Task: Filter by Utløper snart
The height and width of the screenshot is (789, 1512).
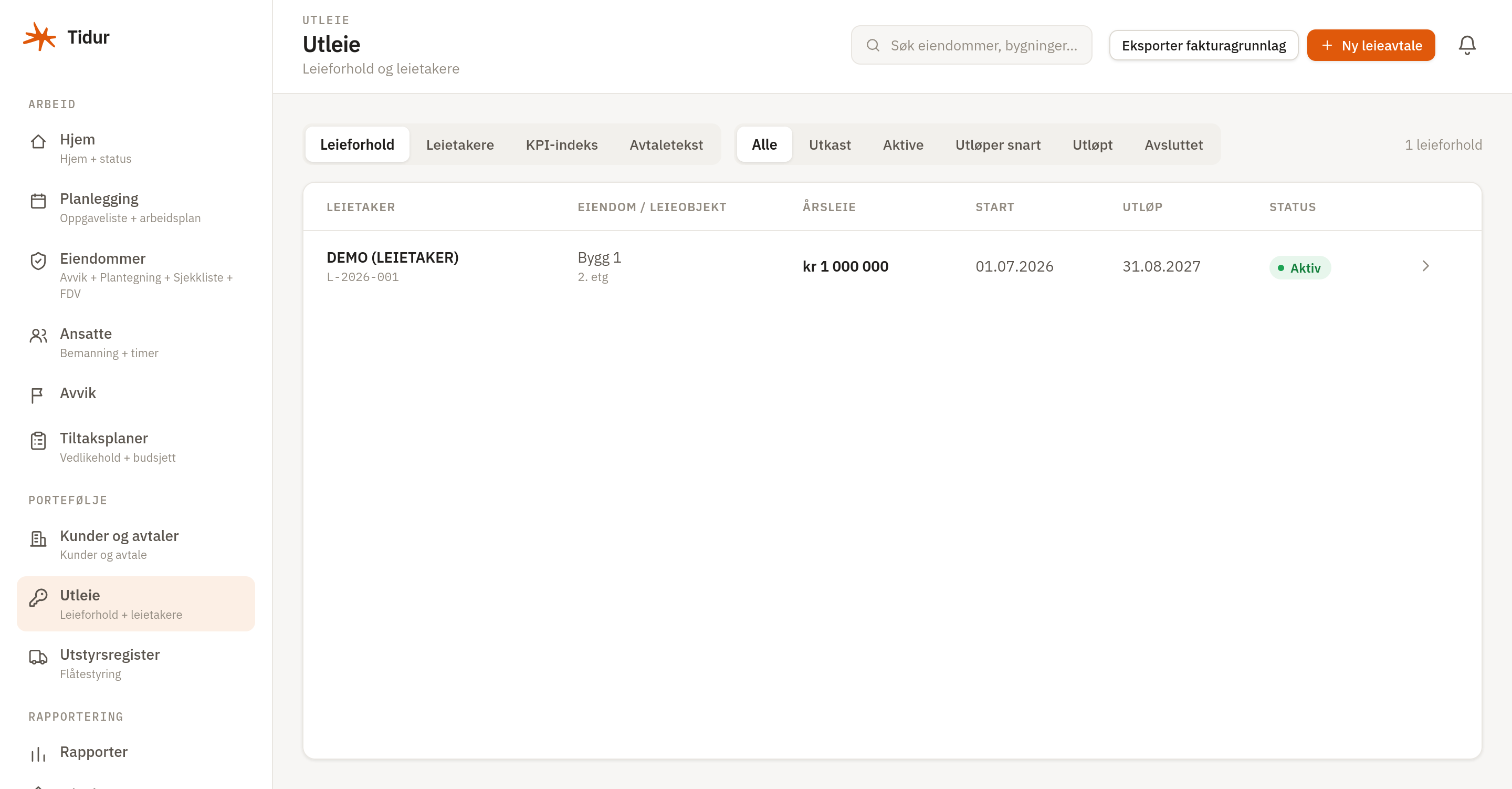Action: coord(998,144)
